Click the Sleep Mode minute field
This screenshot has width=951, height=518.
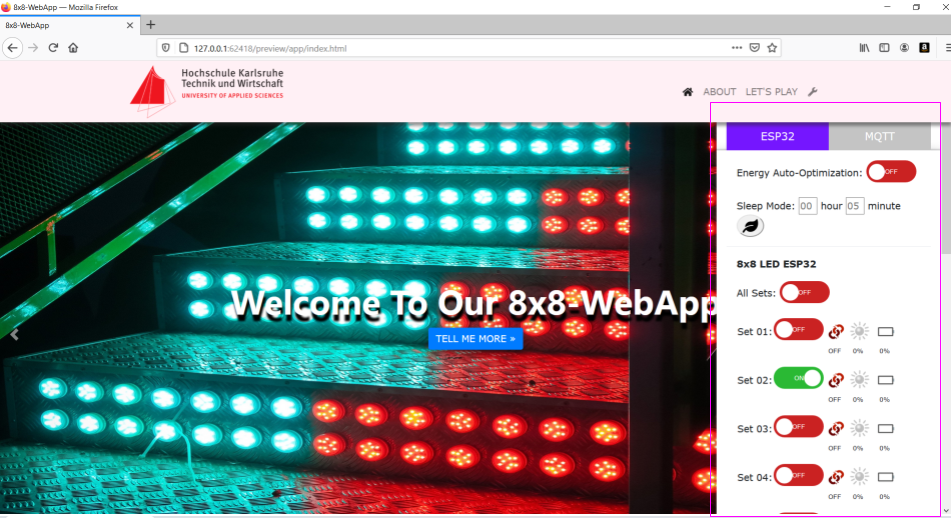(x=854, y=206)
